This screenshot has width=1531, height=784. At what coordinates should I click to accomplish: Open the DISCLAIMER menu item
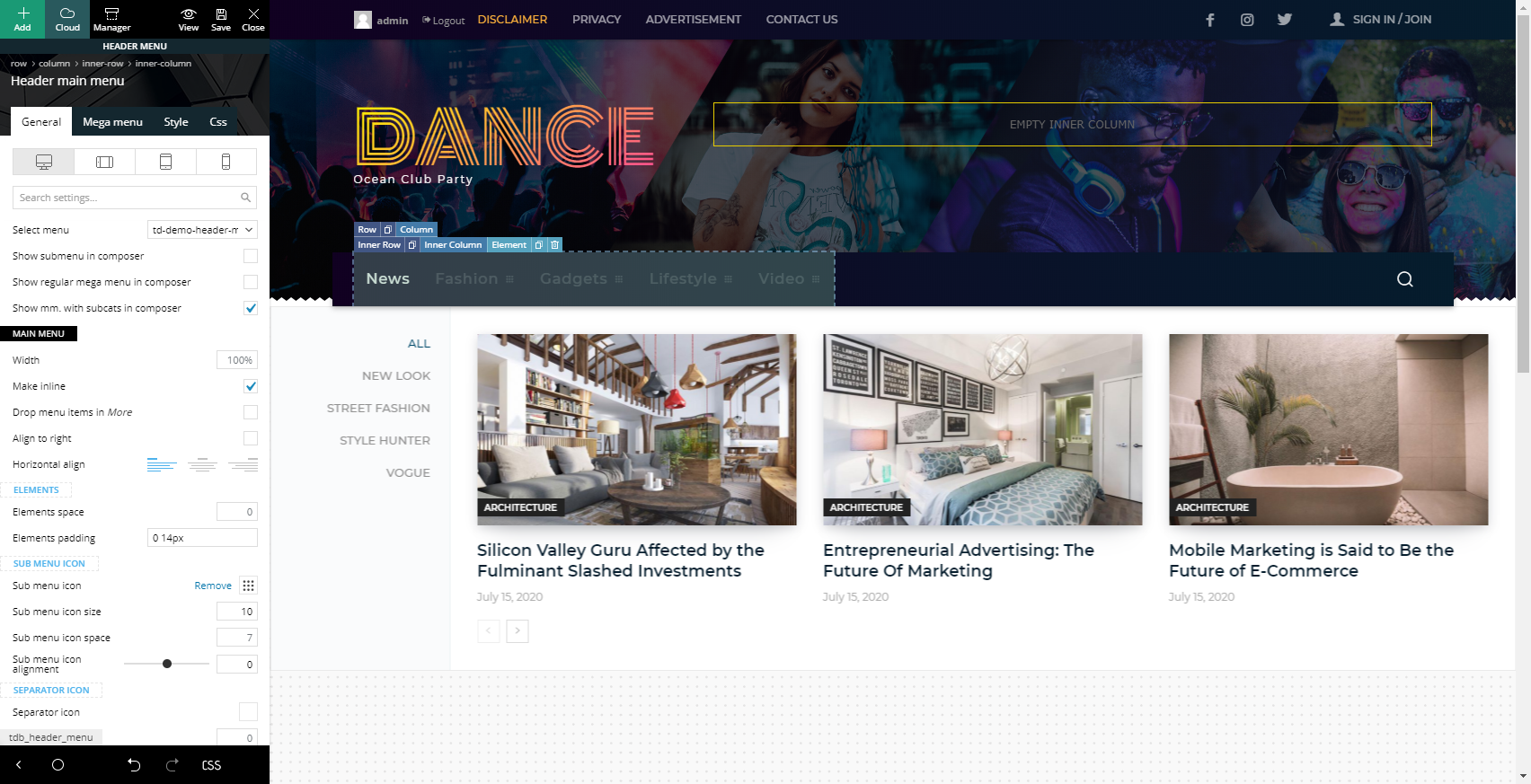[x=512, y=20]
